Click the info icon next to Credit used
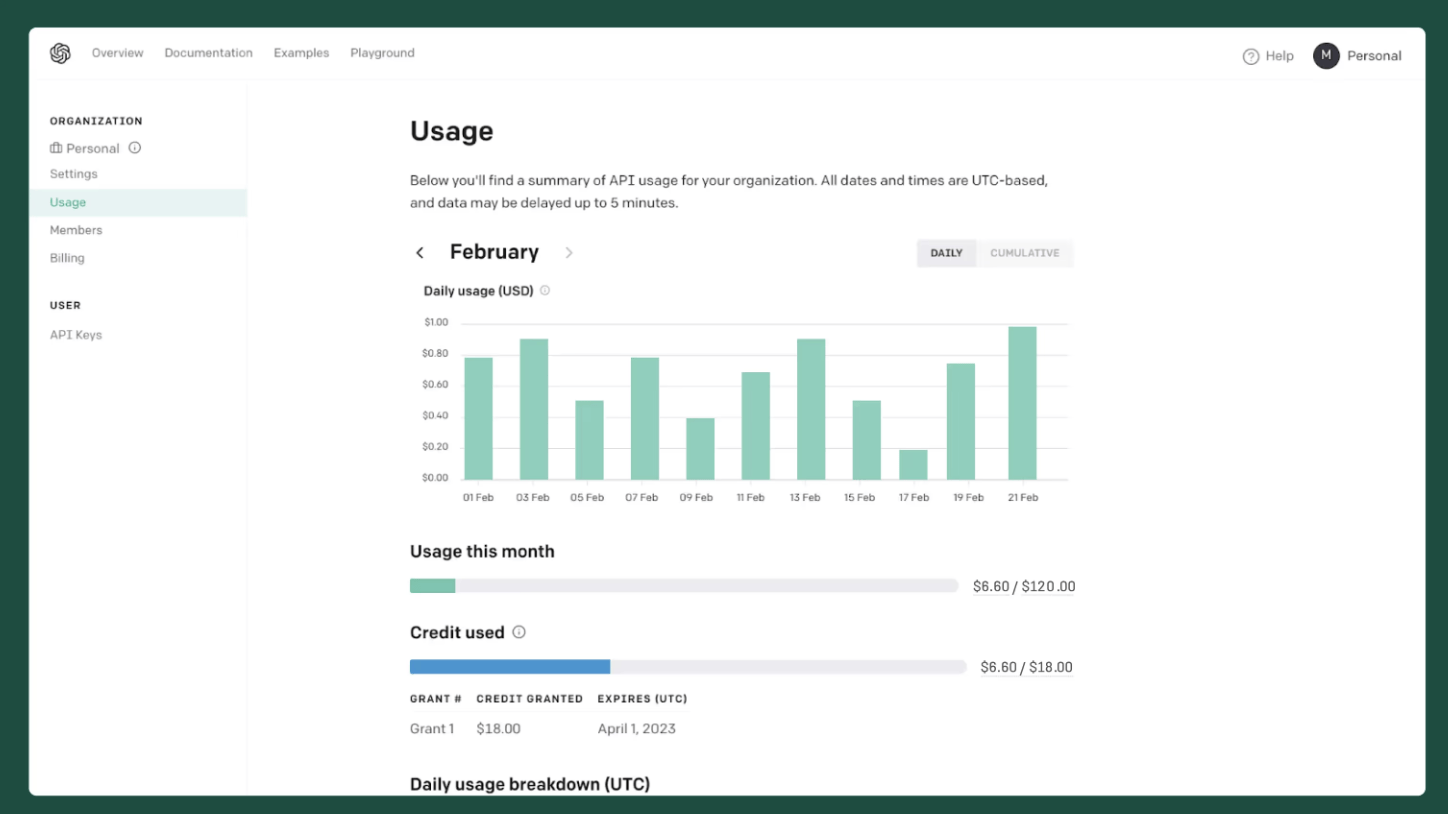Screen dimensions: 1448x814 pos(519,632)
